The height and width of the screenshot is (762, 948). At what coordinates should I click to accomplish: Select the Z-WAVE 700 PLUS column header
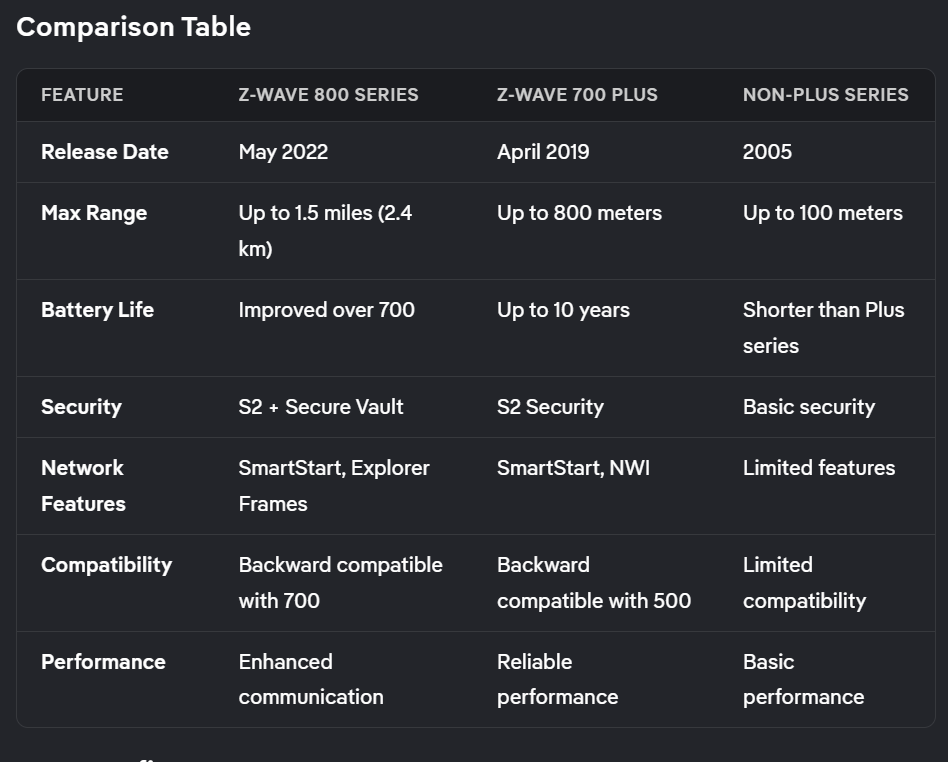577,95
